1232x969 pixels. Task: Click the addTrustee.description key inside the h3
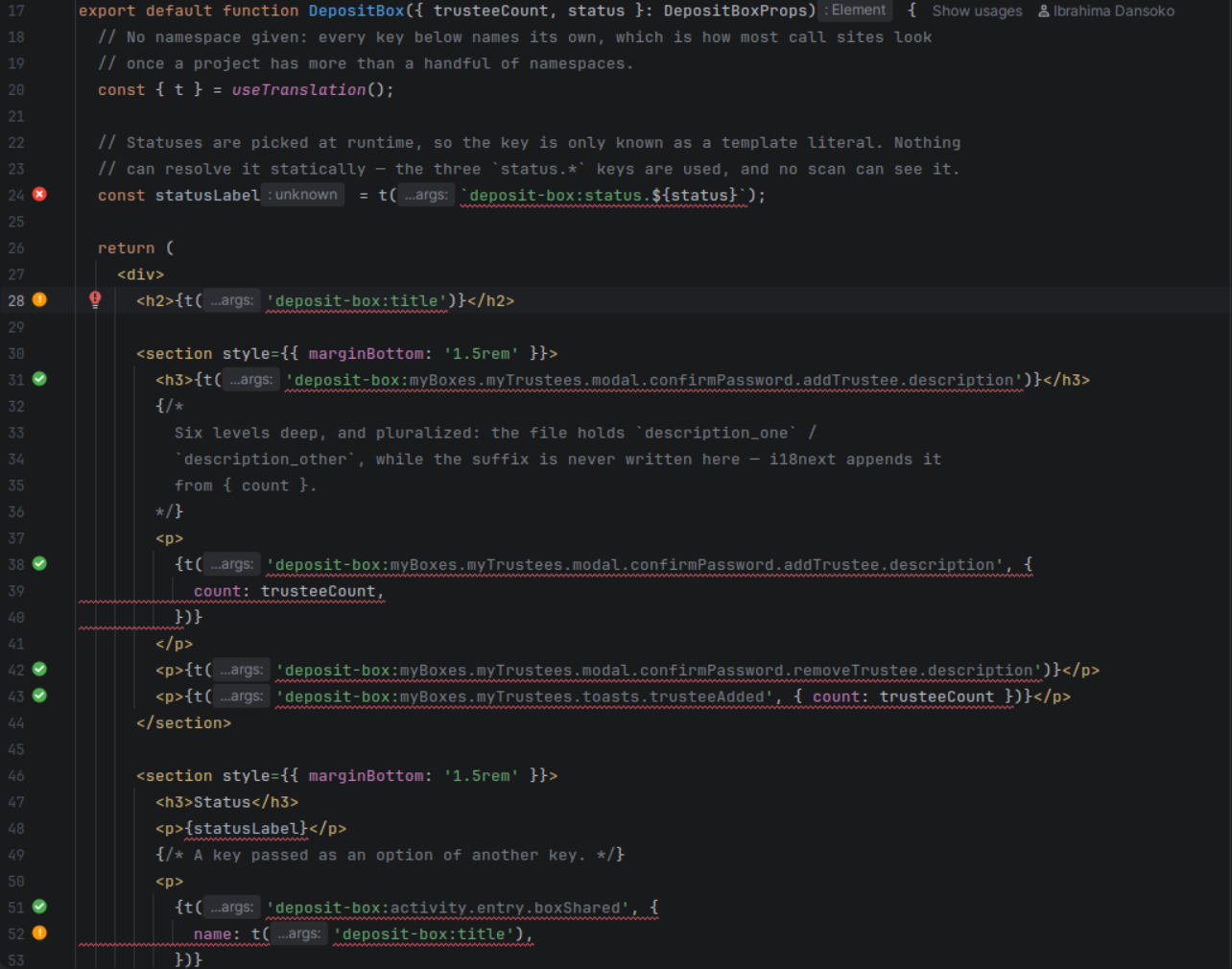tap(654, 380)
